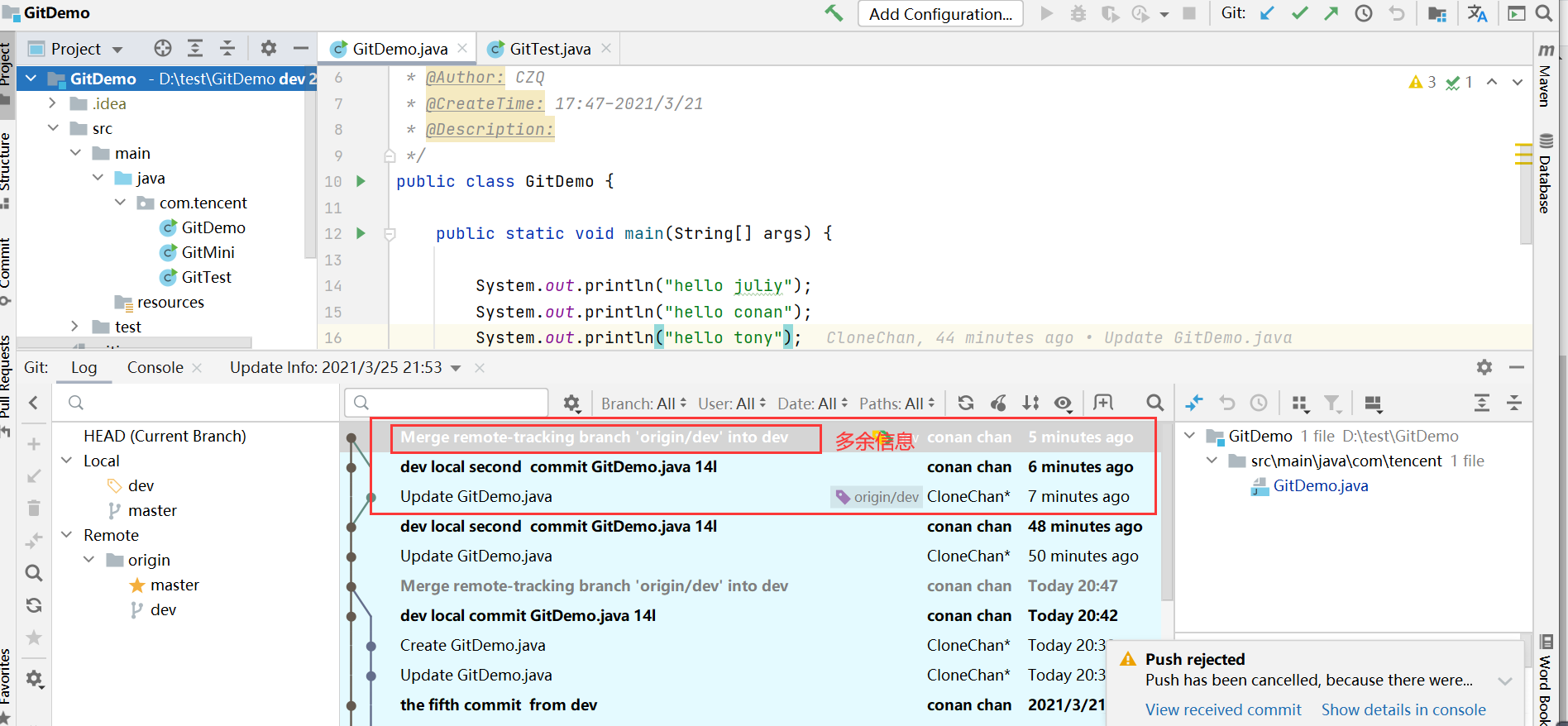Click Collapse All in Project panel
Screen dimensions: 1568x726
pos(227,48)
